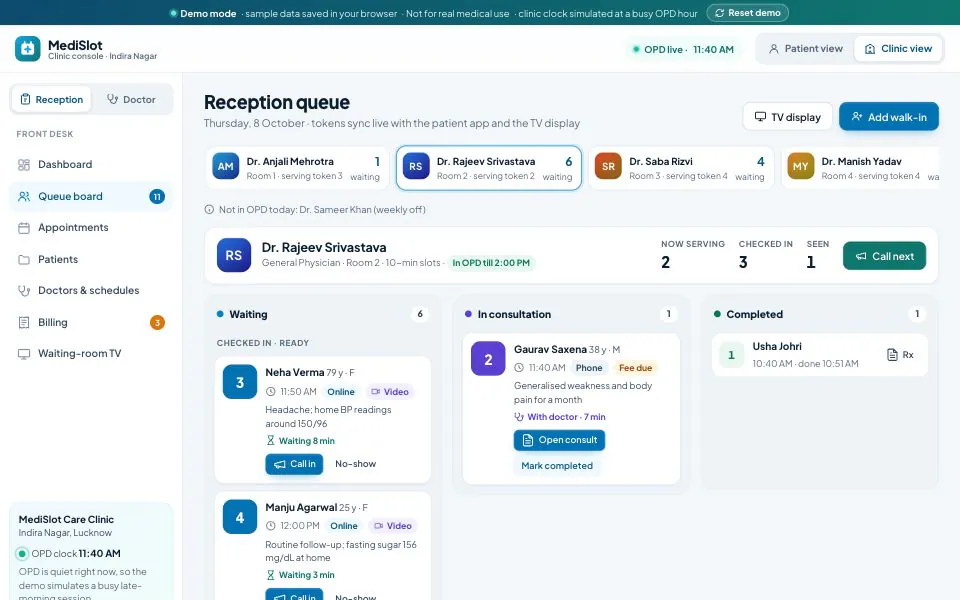960x600 pixels.
Task: Open Dashboard from the sidebar
Action: point(91,164)
